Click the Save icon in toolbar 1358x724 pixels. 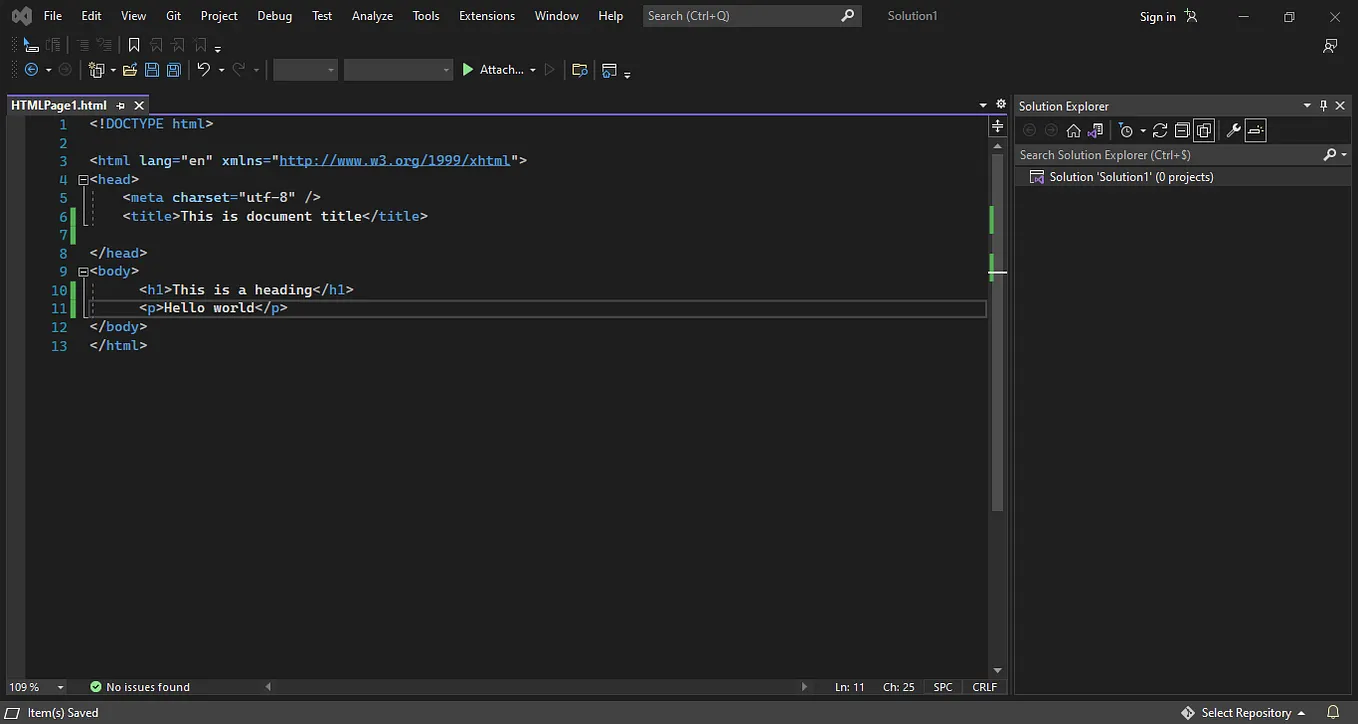pyautogui.click(x=152, y=70)
